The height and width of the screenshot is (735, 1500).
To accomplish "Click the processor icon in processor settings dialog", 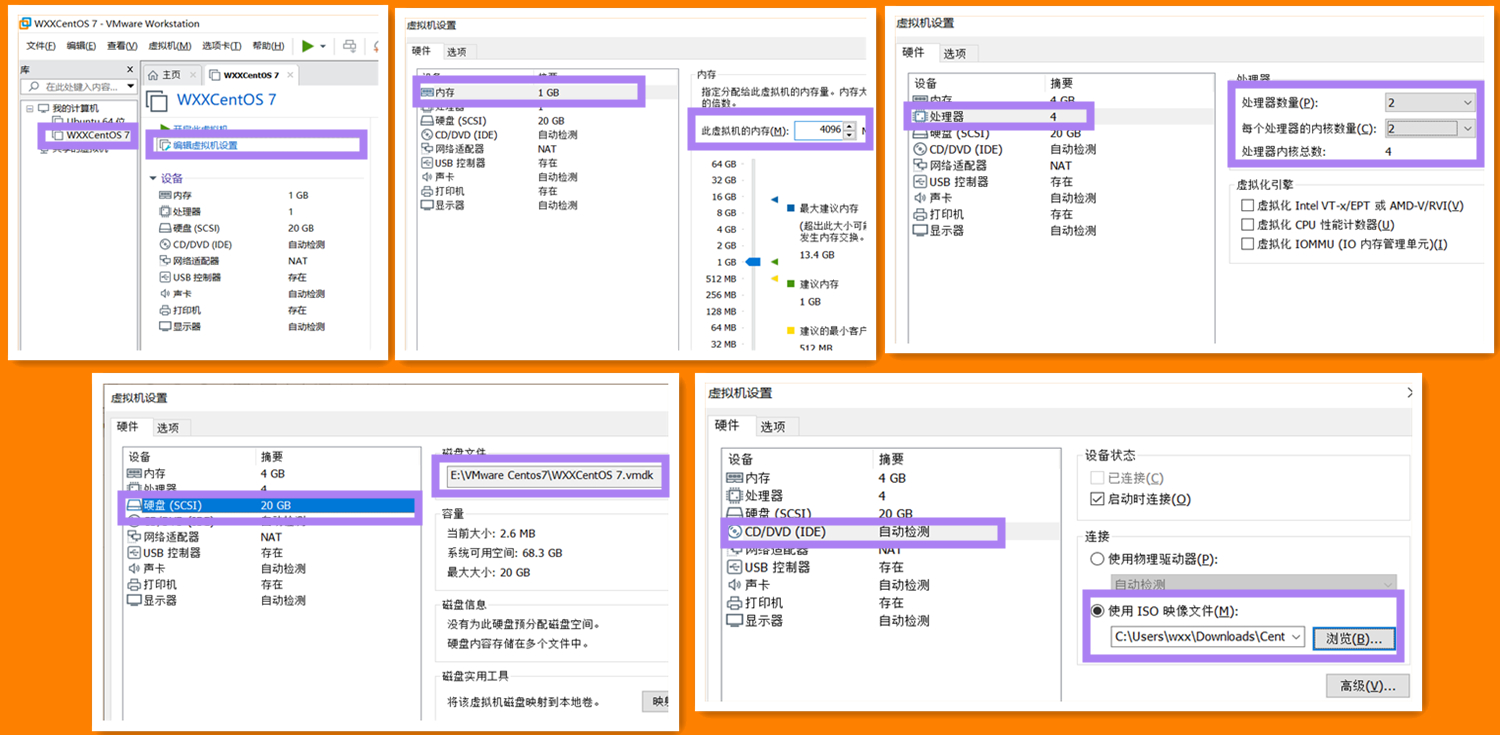I will [x=921, y=117].
